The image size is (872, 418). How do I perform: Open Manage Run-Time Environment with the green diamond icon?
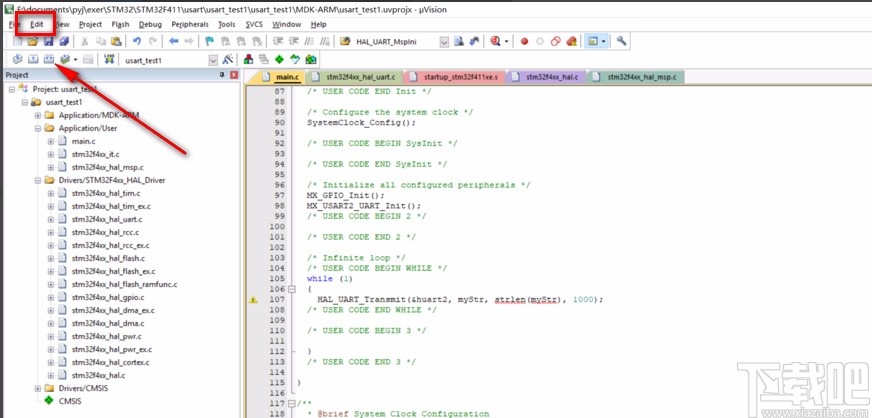click(x=279, y=59)
